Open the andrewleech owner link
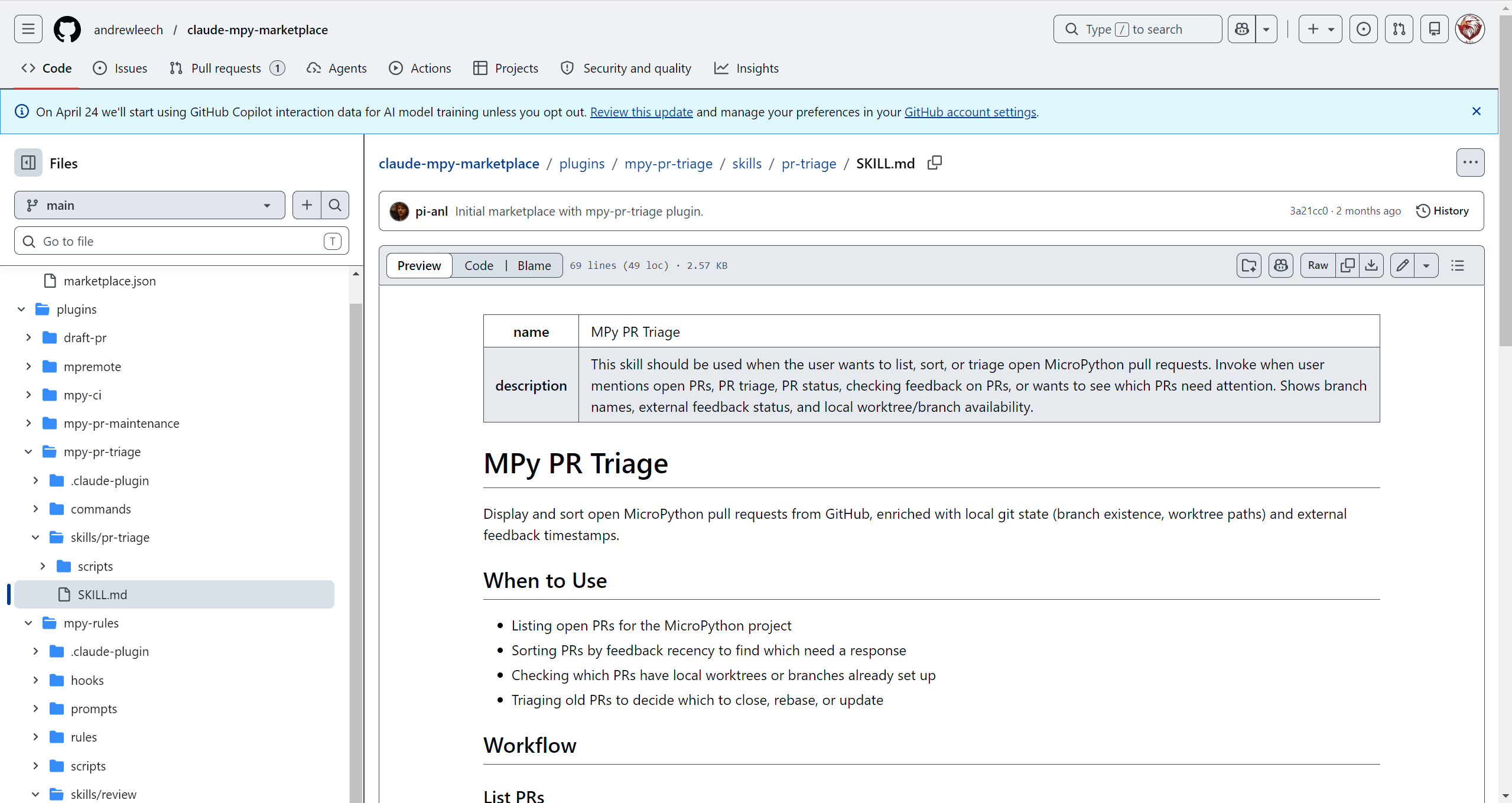The image size is (1512, 803). click(x=128, y=30)
